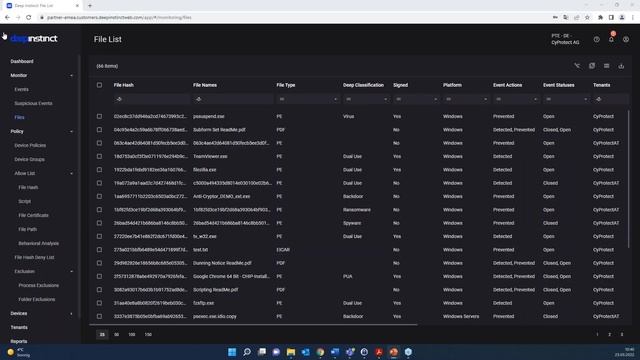The height and width of the screenshot is (360, 640).
Task: Toggle the select-all checkbox in table header
Action: pyautogui.click(x=99, y=85)
